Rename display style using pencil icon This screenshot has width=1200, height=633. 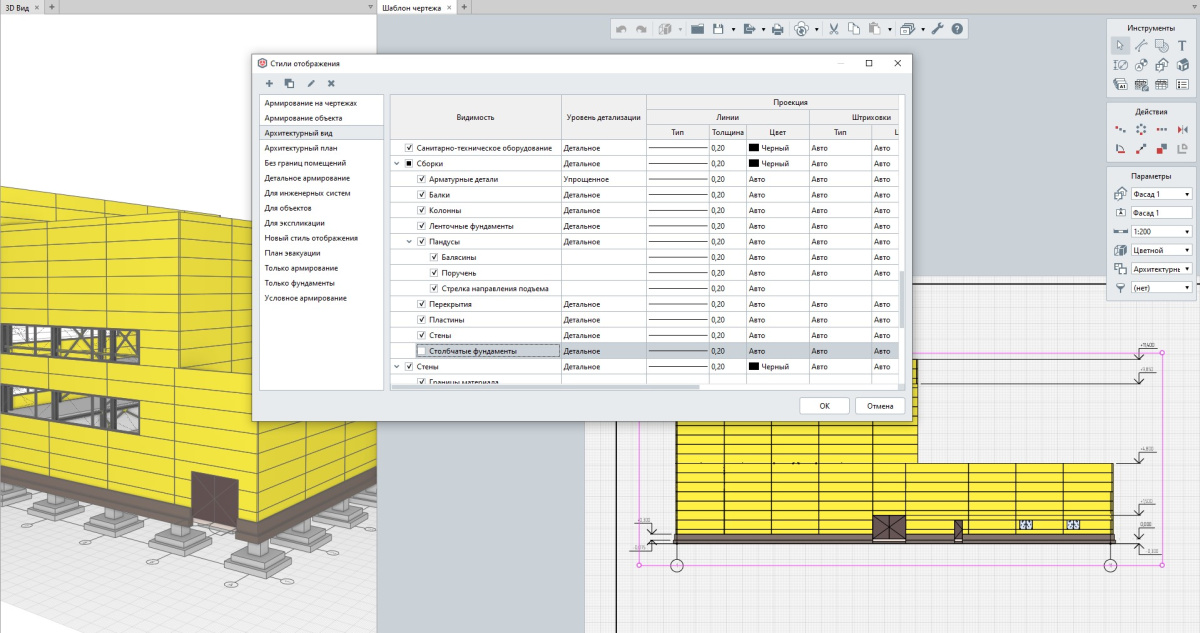(311, 83)
